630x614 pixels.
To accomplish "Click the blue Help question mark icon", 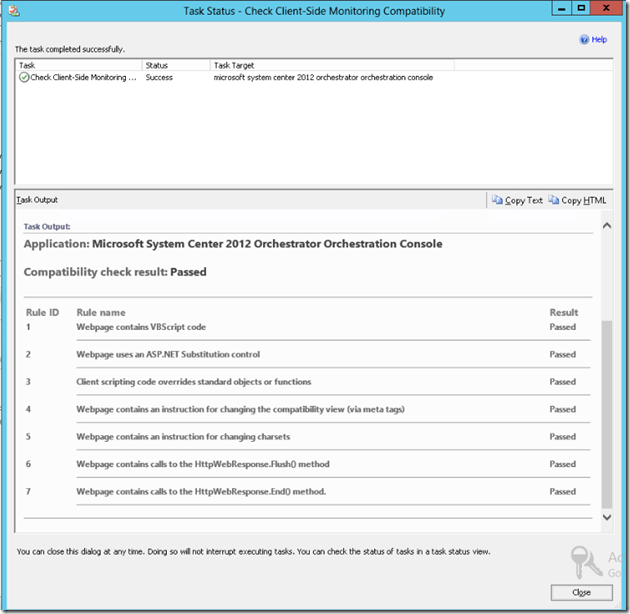I will pyautogui.click(x=584, y=40).
